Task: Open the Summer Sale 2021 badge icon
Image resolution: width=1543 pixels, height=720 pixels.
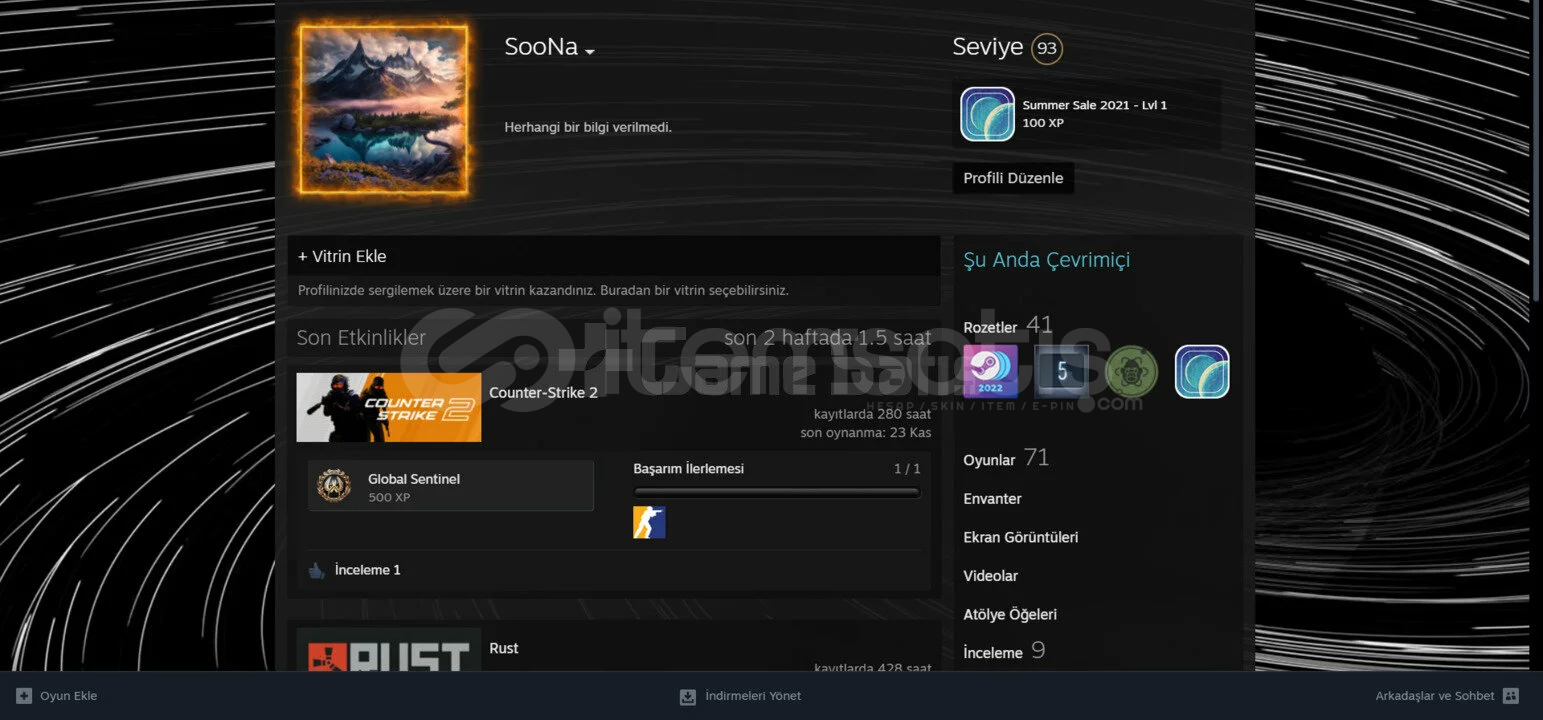Action: point(987,114)
